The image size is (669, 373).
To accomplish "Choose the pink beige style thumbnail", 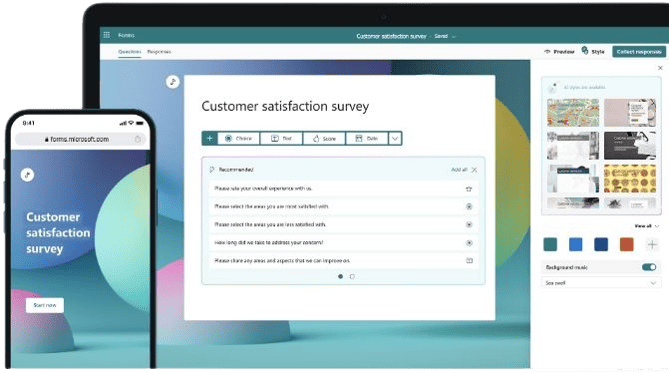I will coord(630,113).
